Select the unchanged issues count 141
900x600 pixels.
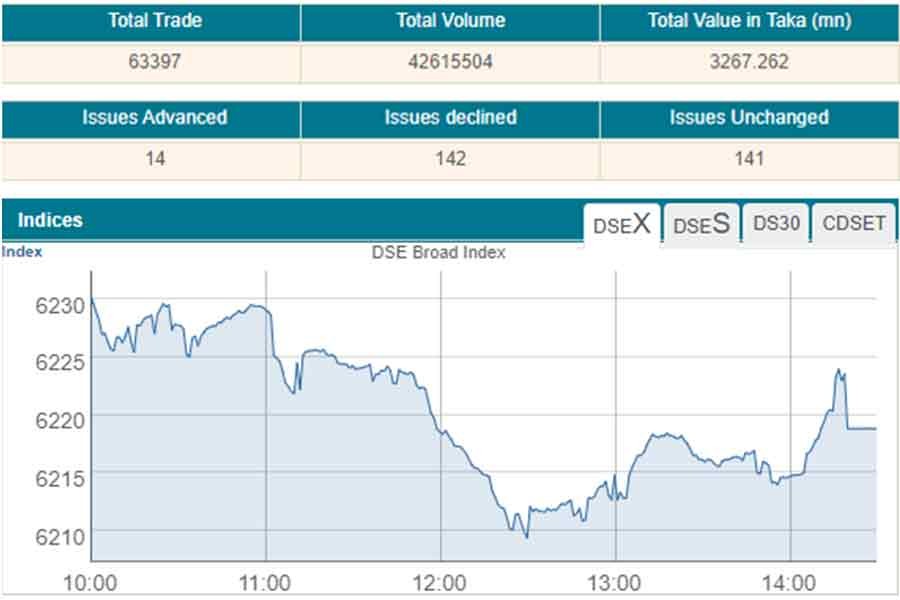pyautogui.click(x=749, y=158)
